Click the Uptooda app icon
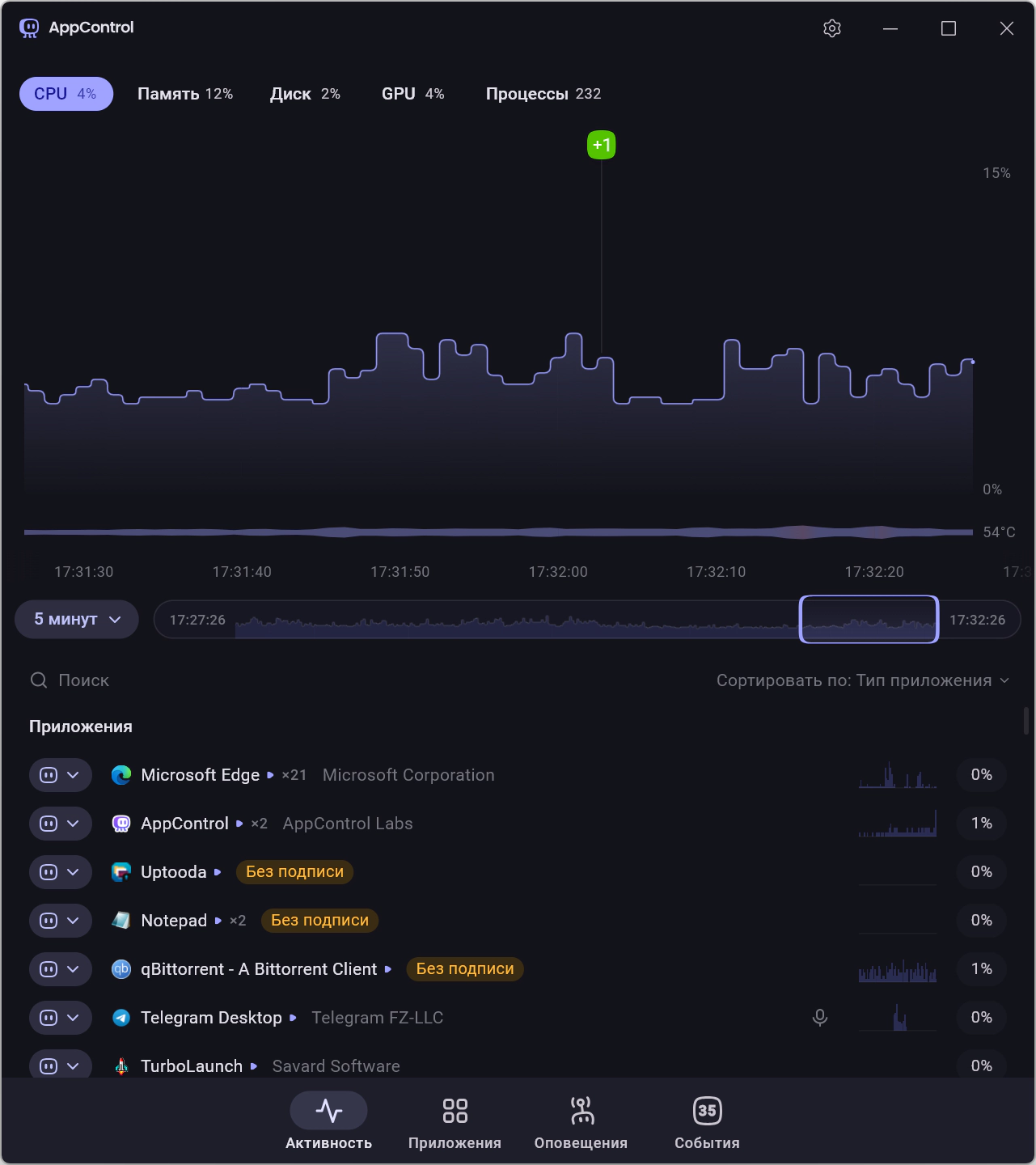The image size is (1036, 1165). click(x=121, y=872)
